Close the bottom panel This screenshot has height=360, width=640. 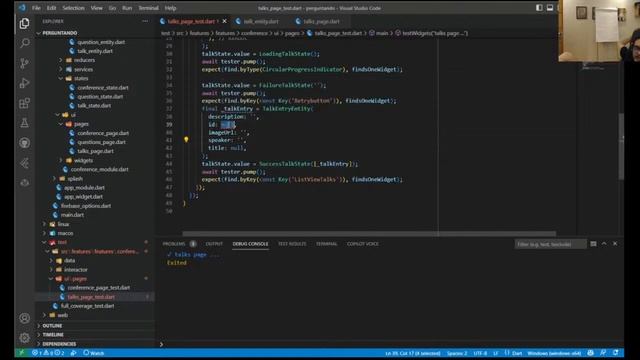[615, 244]
